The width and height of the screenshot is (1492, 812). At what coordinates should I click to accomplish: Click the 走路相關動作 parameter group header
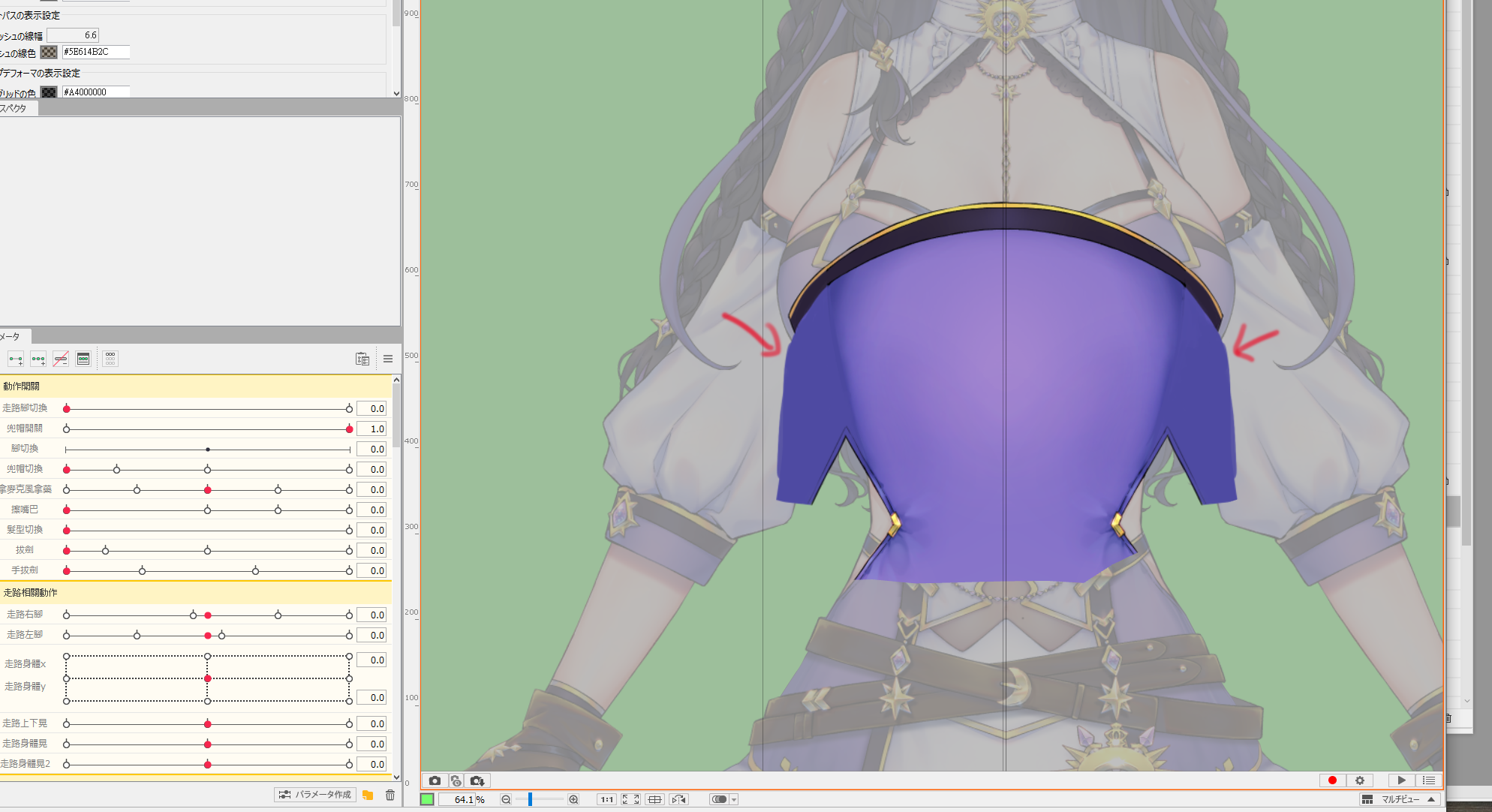(195, 593)
